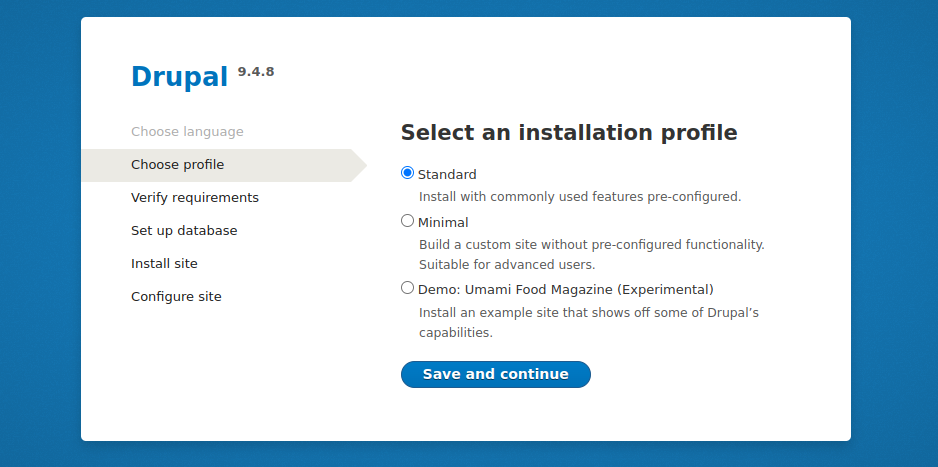The width and height of the screenshot is (938, 467).
Task: Choose the Minimal profile radio button
Action: 407,221
